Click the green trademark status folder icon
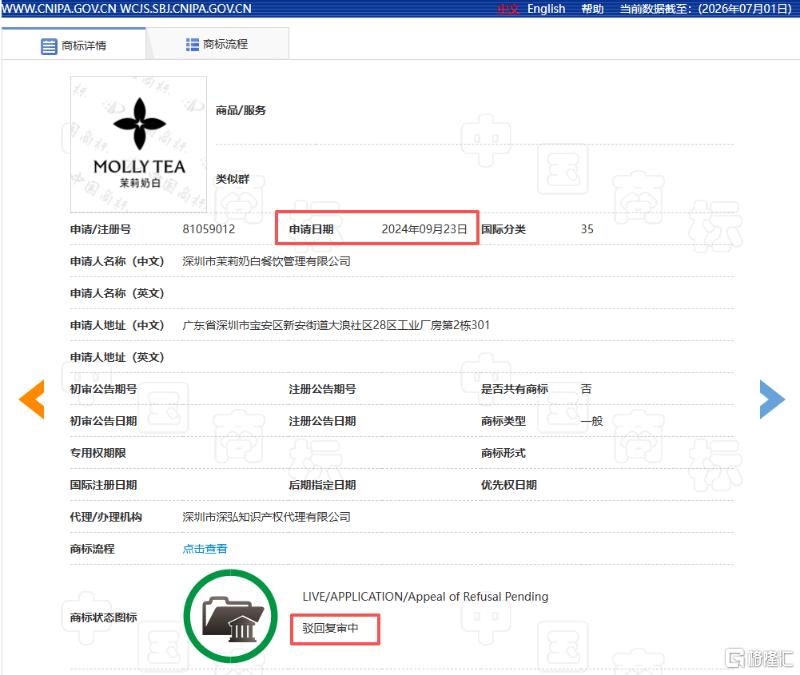 coord(231,616)
